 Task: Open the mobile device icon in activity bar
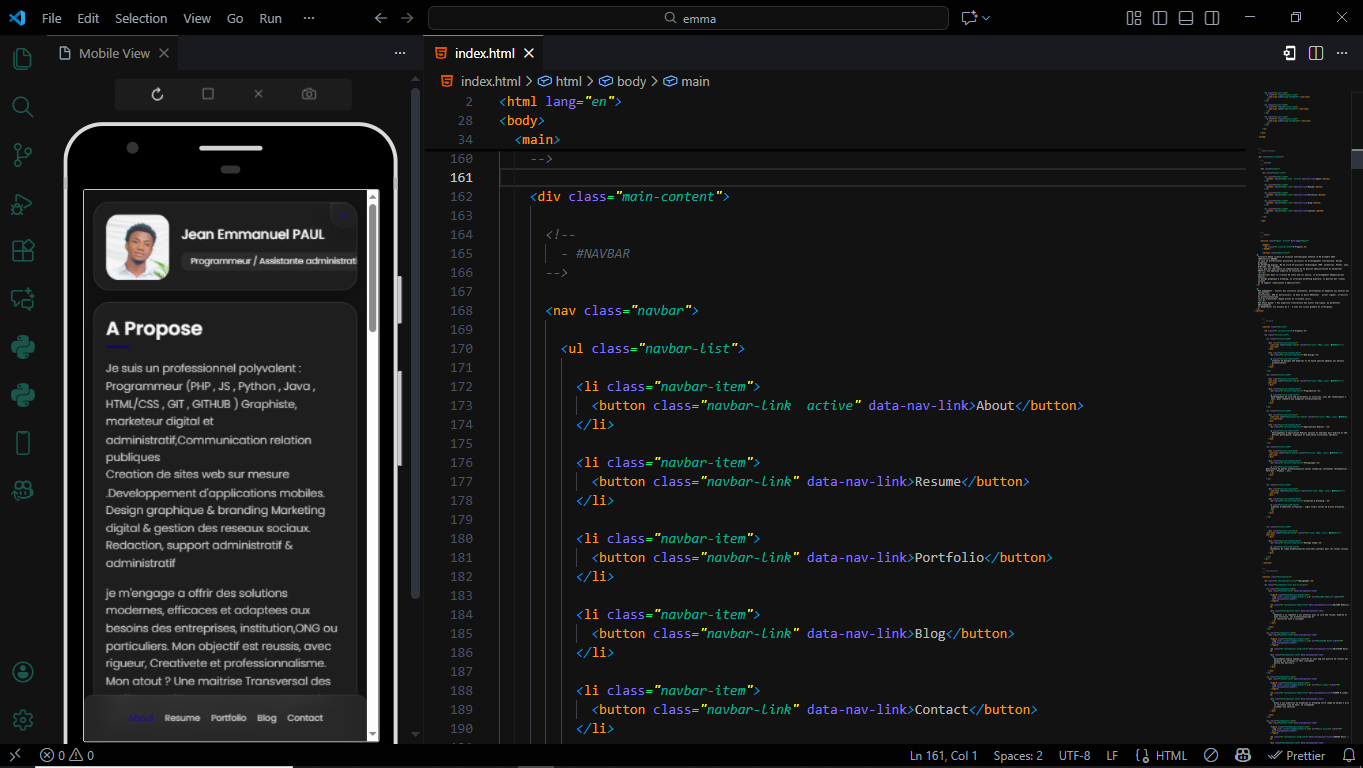coord(22,443)
